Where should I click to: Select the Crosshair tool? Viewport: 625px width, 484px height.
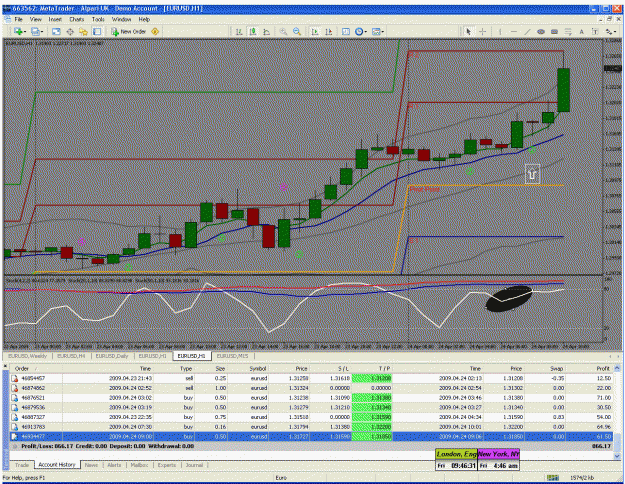point(482,31)
